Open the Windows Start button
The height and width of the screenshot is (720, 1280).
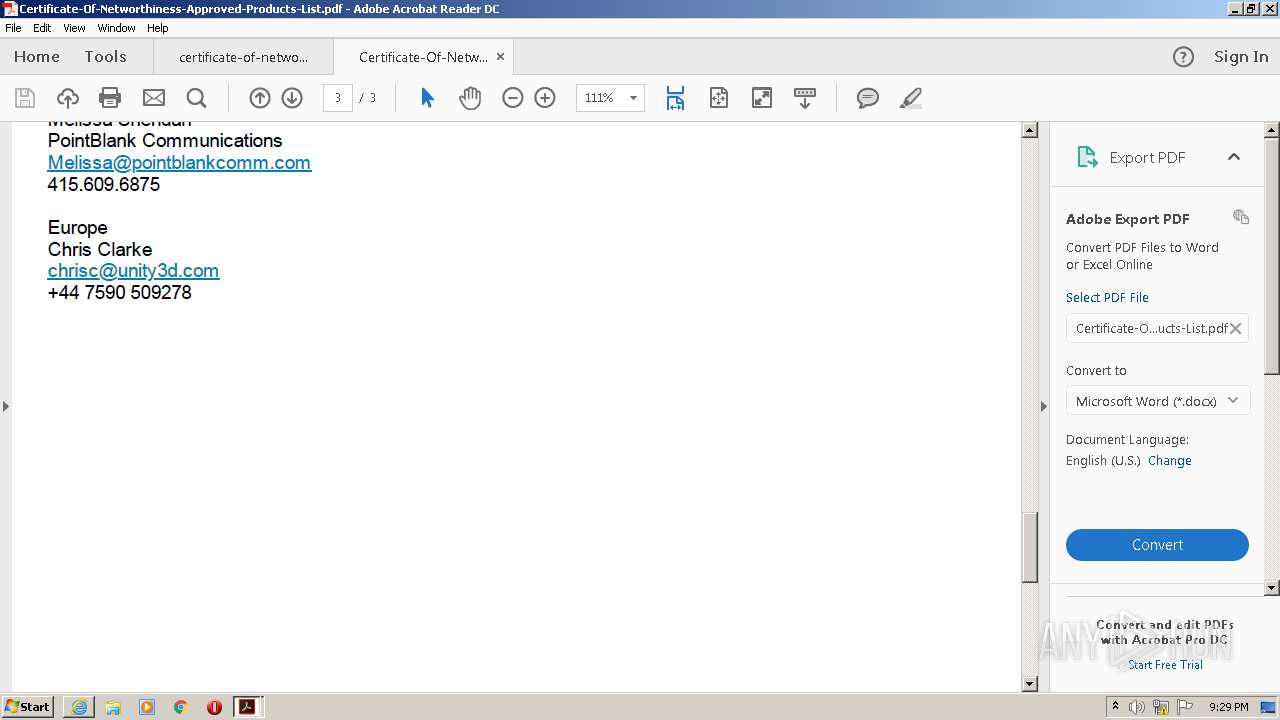pyautogui.click(x=28, y=706)
